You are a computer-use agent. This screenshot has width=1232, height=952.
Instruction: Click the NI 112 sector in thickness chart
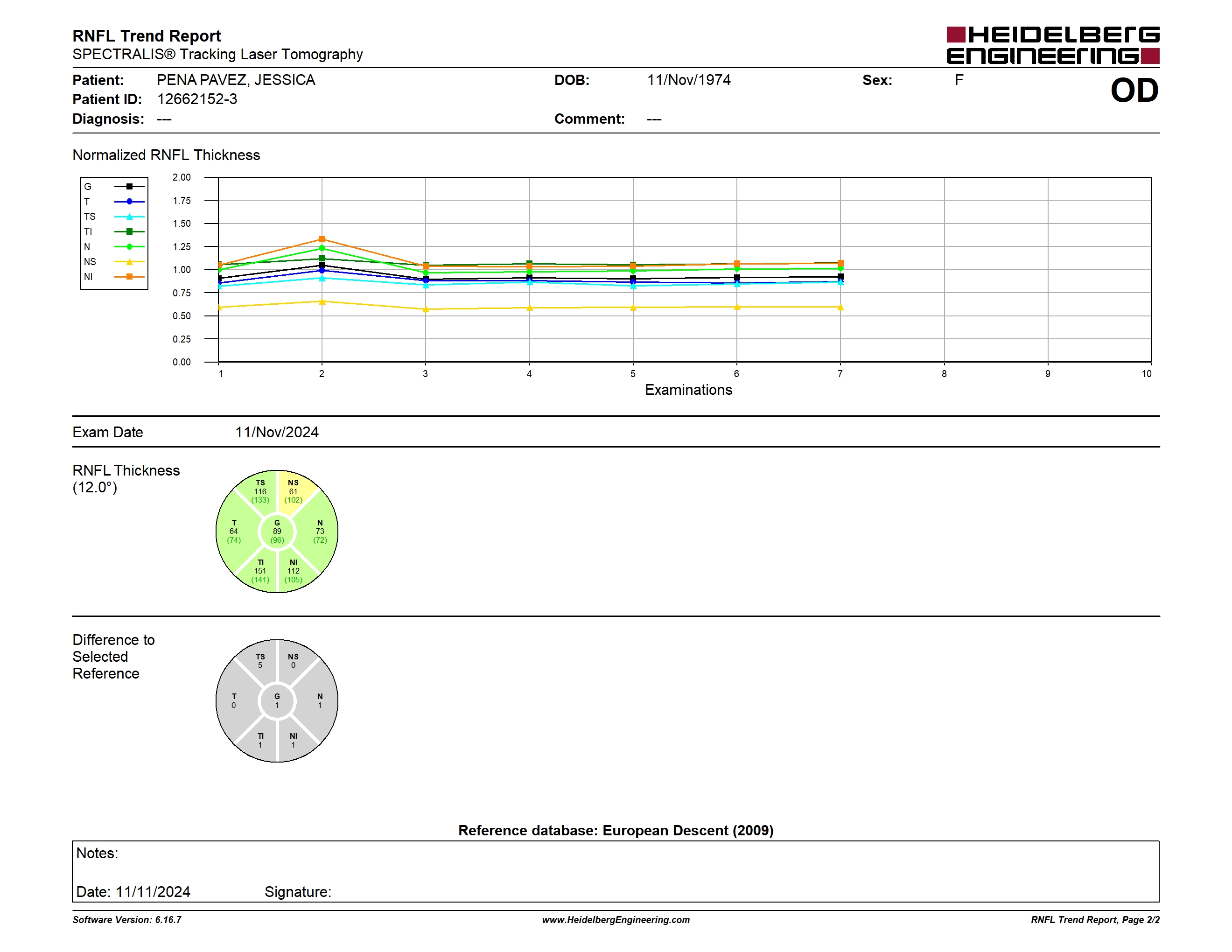[294, 571]
